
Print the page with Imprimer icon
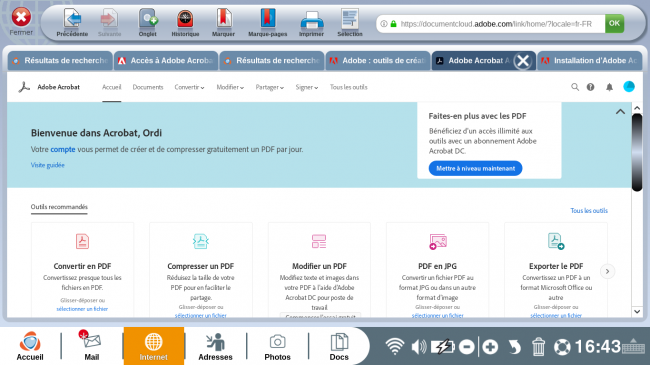[311, 20]
